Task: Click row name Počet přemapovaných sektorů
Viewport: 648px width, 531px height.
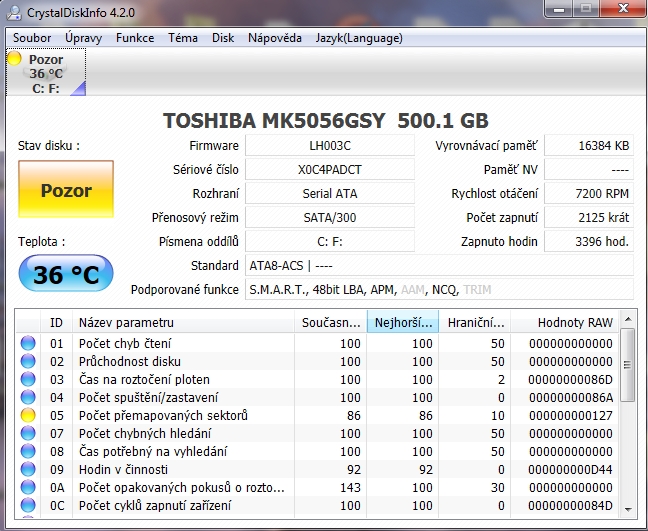Action: click(163, 415)
